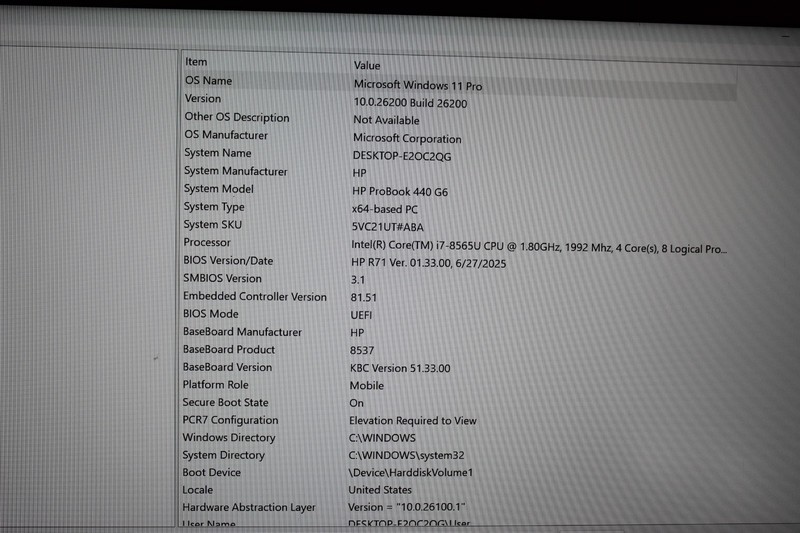Select the Platform Role row label
Viewport: 800px width, 533px height.
click(215, 385)
